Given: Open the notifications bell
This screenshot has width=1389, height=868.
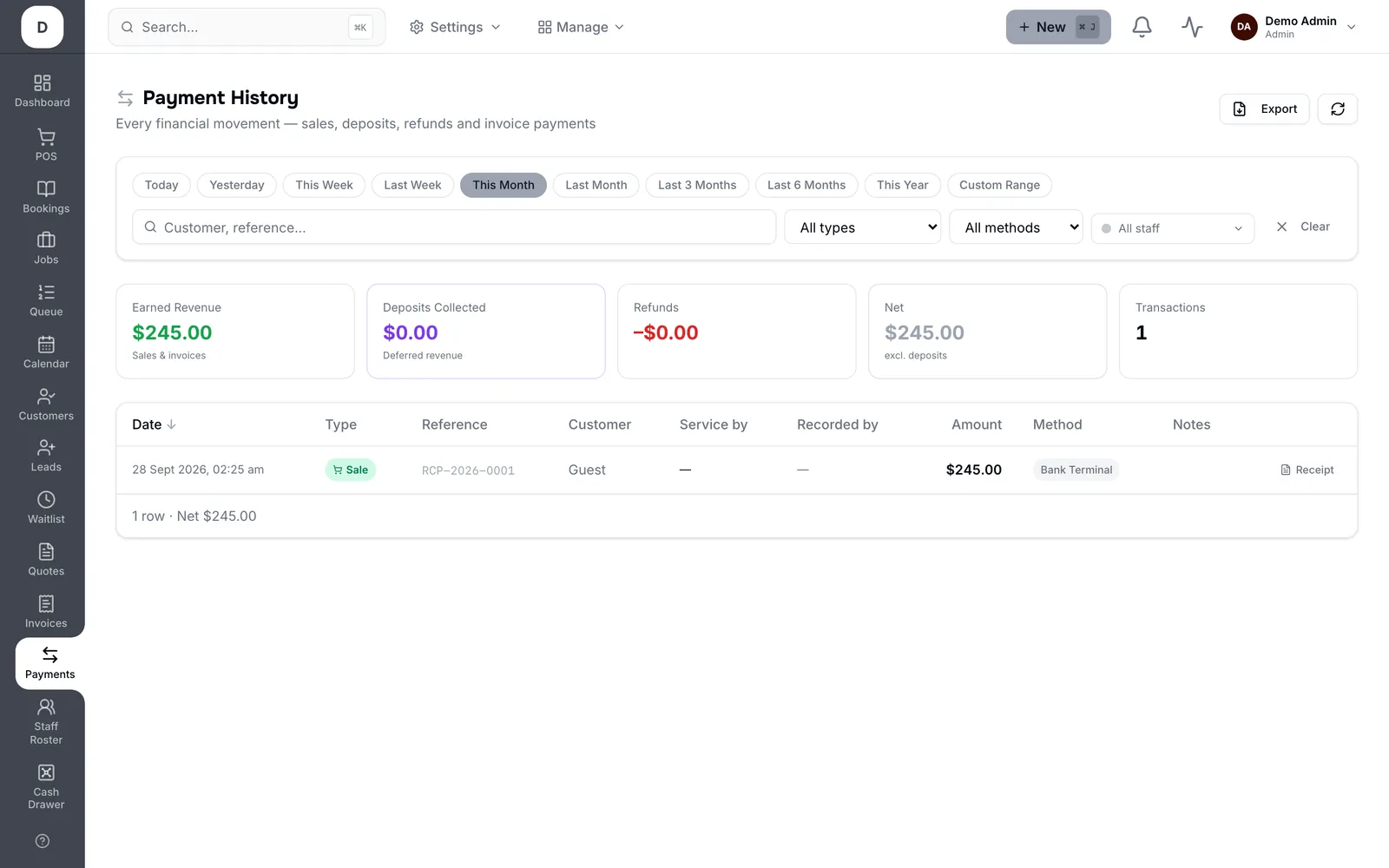Looking at the screenshot, I should tap(1142, 27).
